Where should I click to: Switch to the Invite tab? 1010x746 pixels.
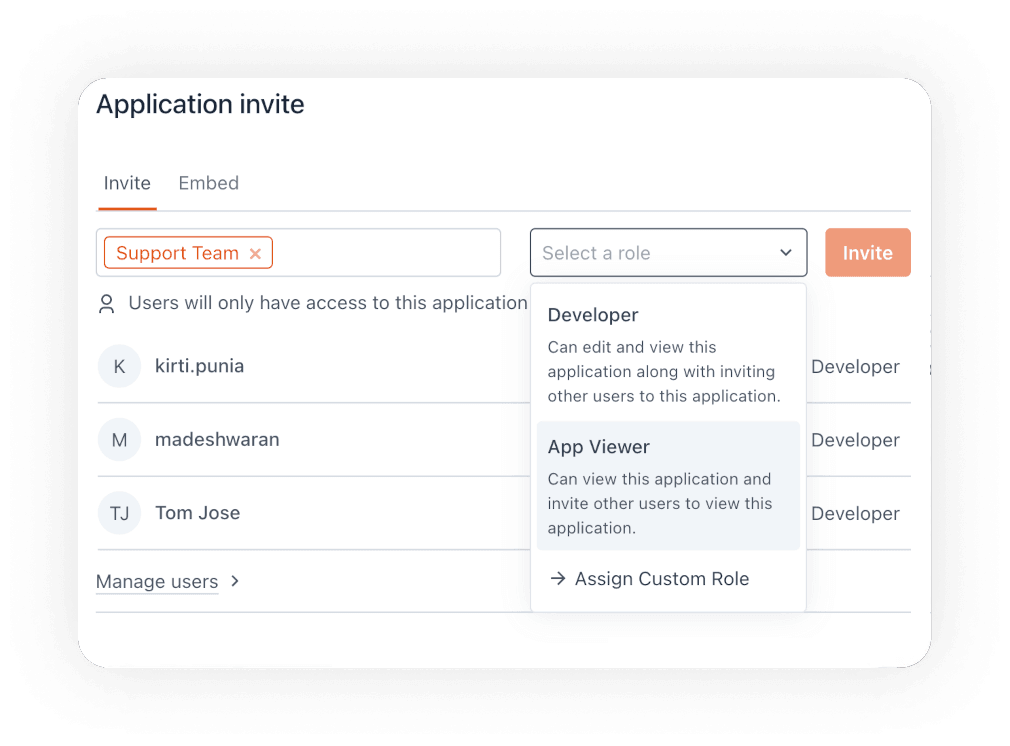click(x=127, y=183)
